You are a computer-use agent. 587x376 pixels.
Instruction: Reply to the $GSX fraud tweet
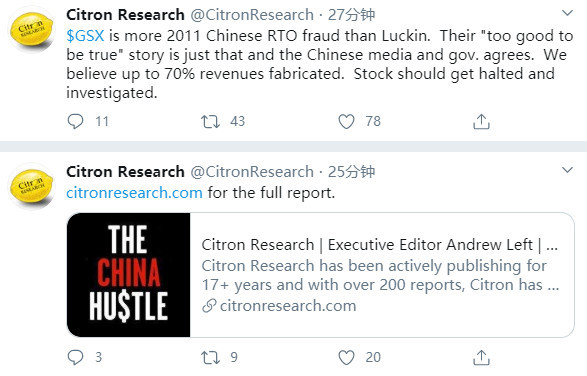[x=75, y=121]
